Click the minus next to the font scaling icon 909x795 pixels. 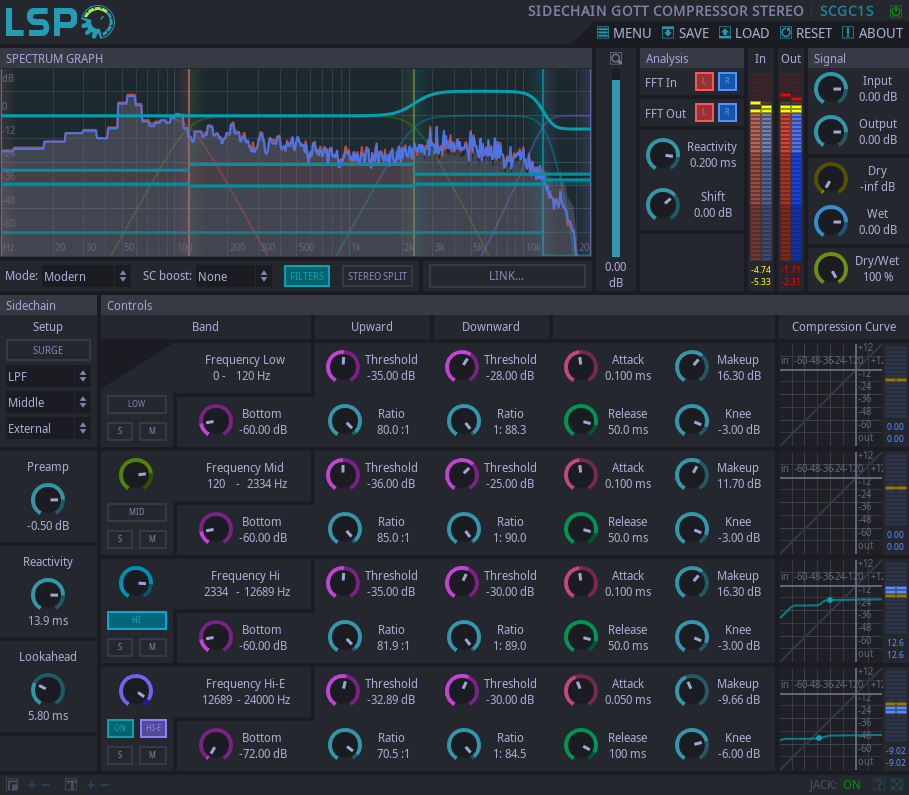point(105,785)
